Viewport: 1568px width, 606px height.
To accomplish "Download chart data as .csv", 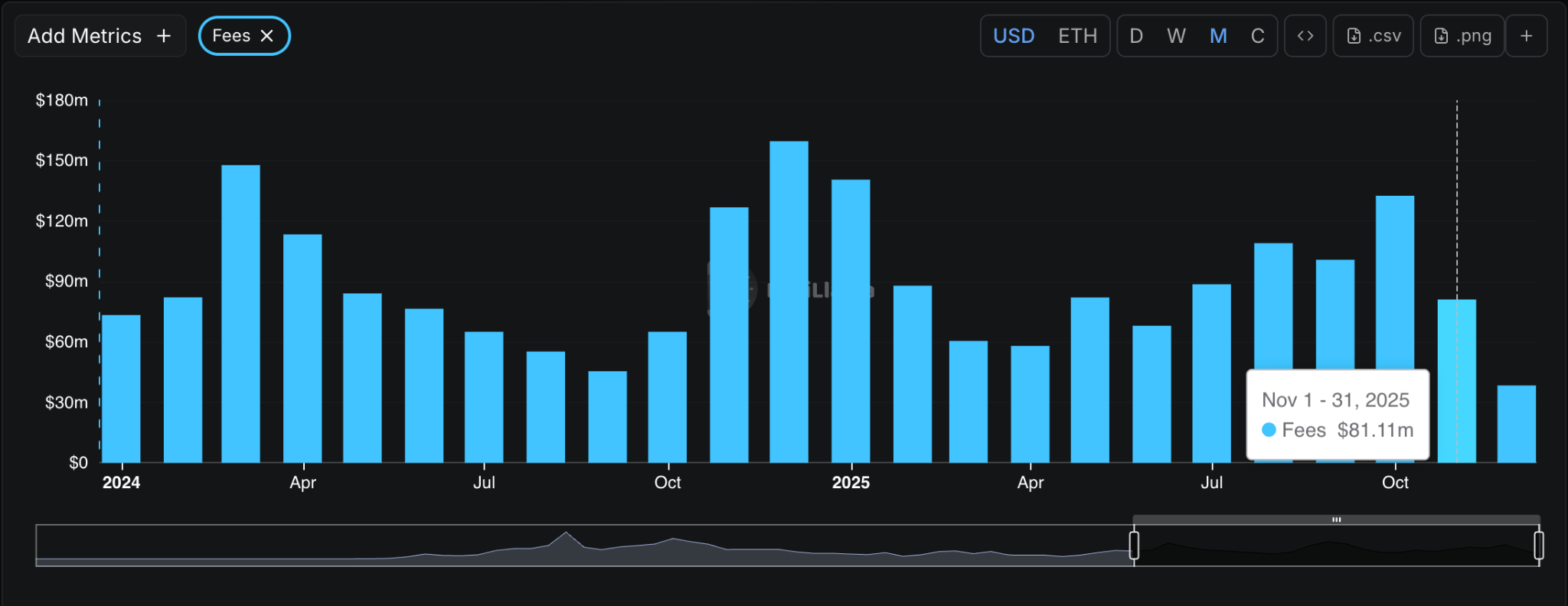I will pyautogui.click(x=1374, y=36).
